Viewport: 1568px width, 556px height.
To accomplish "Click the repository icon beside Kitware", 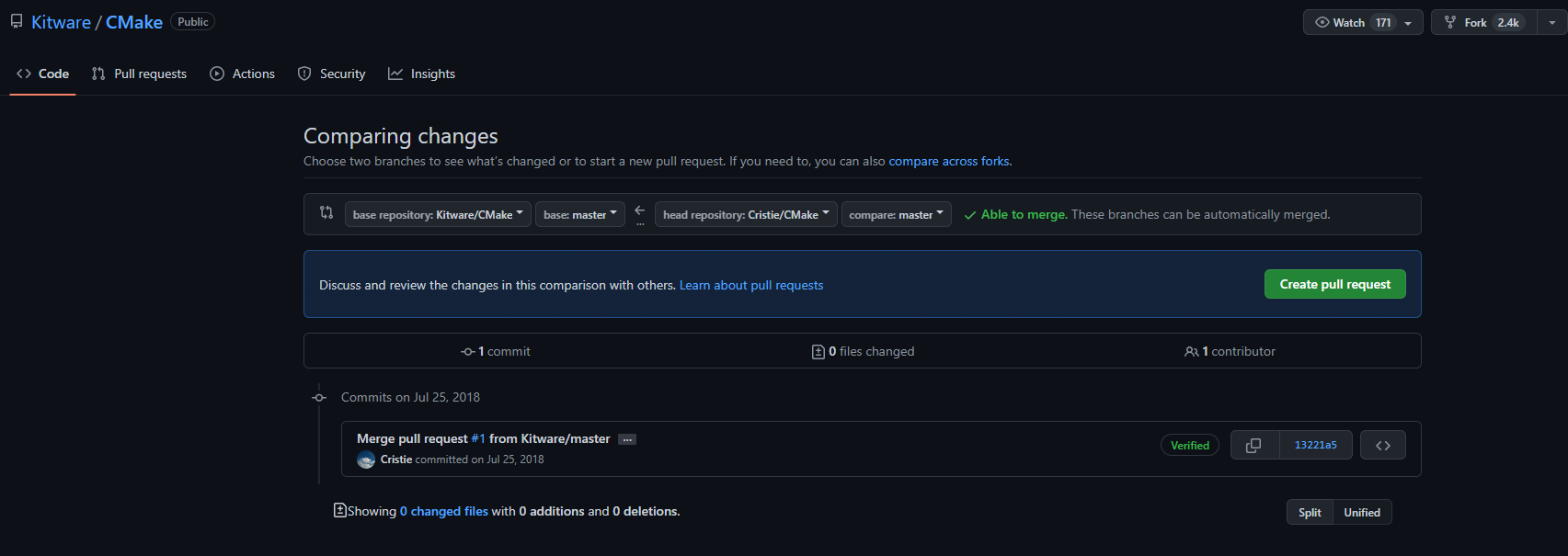I will pyautogui.click(x=17, y=21).
